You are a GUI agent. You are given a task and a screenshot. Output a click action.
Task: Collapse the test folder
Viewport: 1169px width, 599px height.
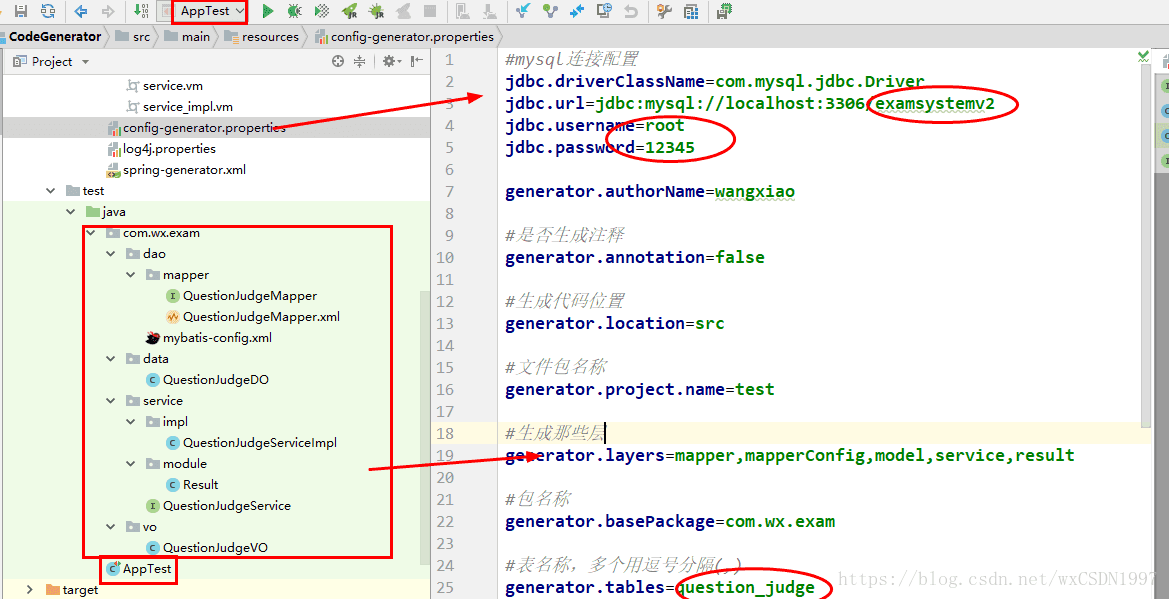50,191
